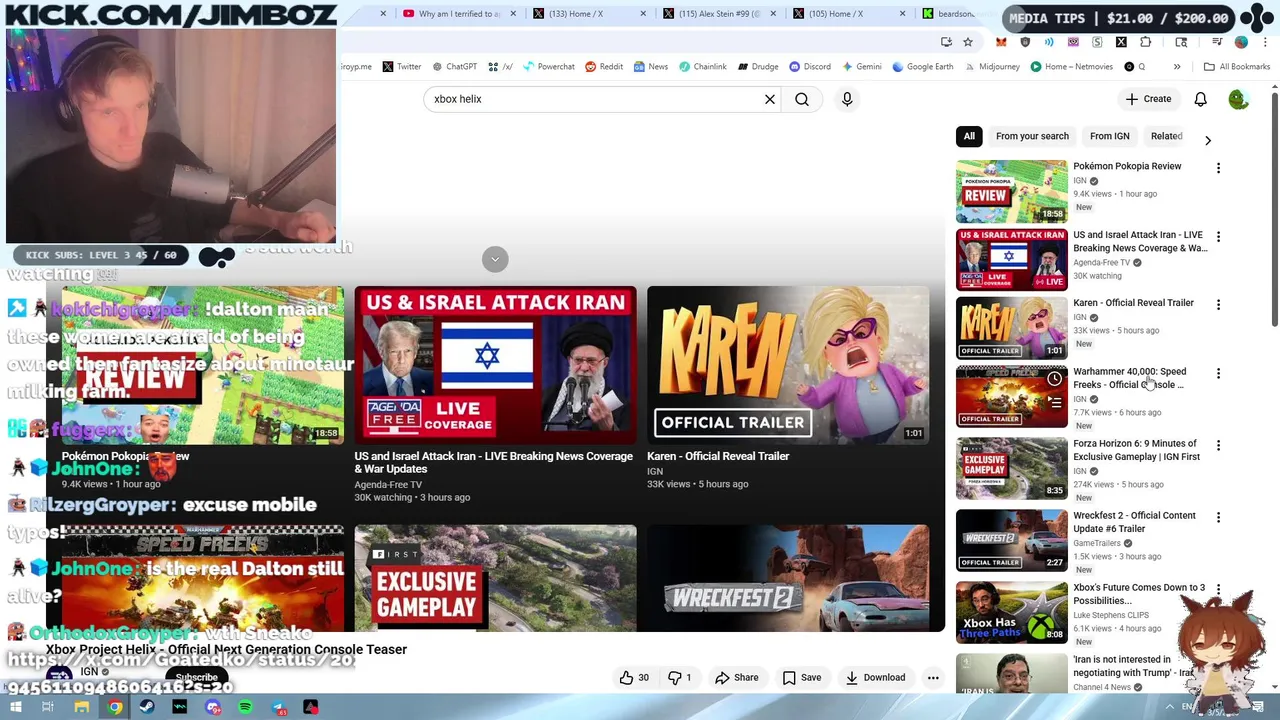Open the Drudge bookmark
This screenshot has height=720, width=1280.
click(758, 67)
